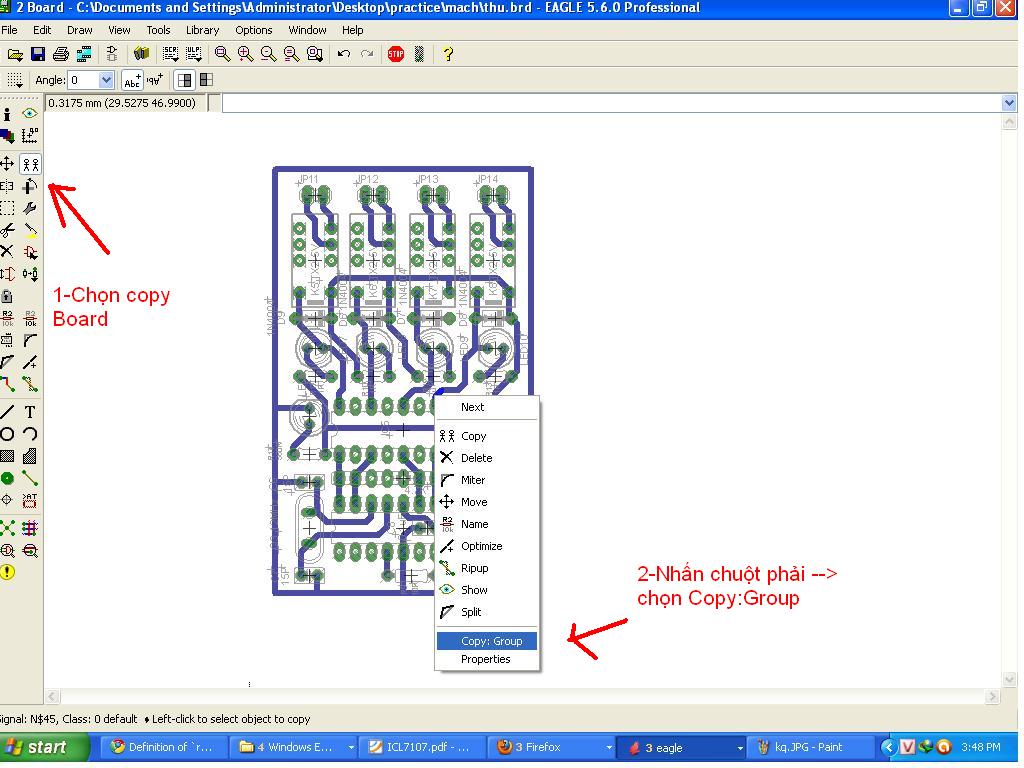This screenshot has height=768, width=1024.
Task: Open the Errors warning tool
Action: click(x=7, y=573)
